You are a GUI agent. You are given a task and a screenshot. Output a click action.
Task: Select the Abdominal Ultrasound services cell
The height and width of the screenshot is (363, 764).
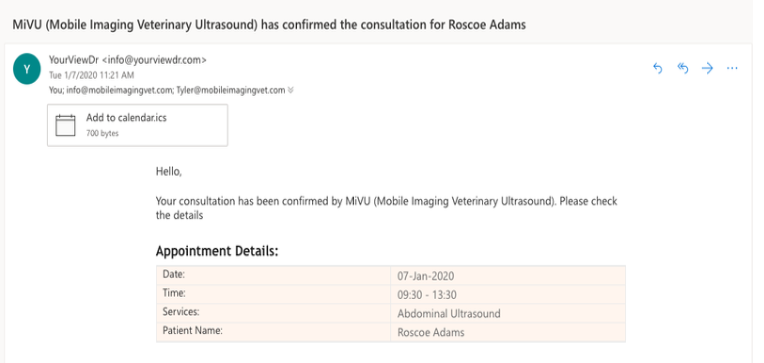click(508, 313)
